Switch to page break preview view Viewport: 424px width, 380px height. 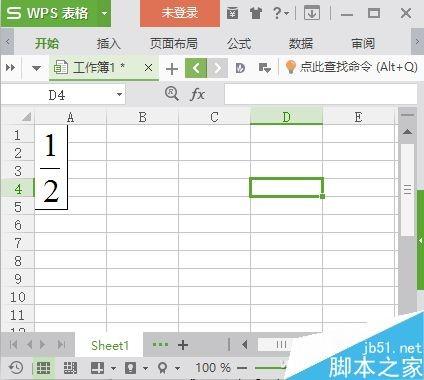pos(70,368)
